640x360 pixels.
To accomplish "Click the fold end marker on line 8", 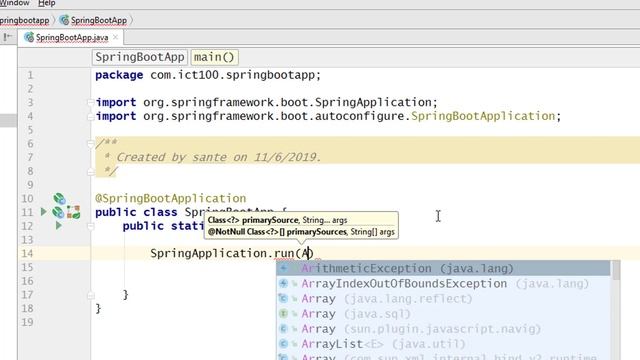I will pos(91,172).
